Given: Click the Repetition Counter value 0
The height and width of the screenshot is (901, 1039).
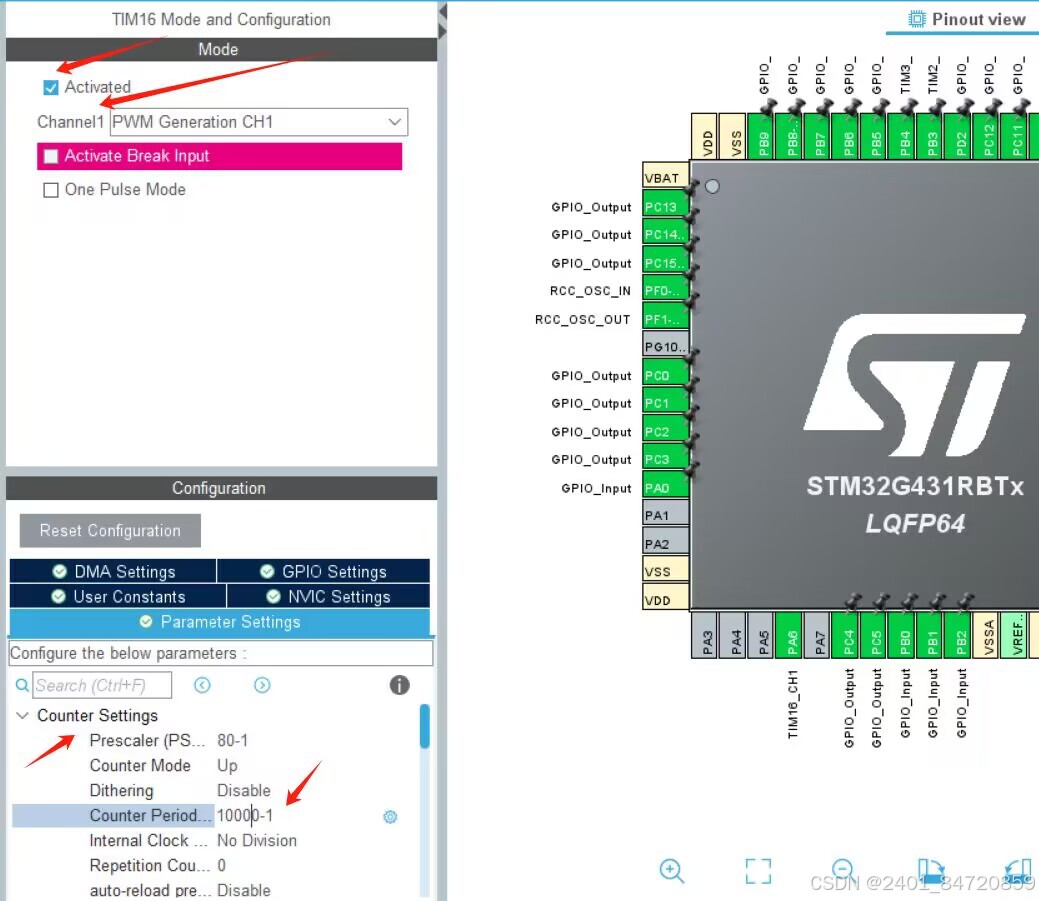Looking at the screenshot, I should pos(221,866).
